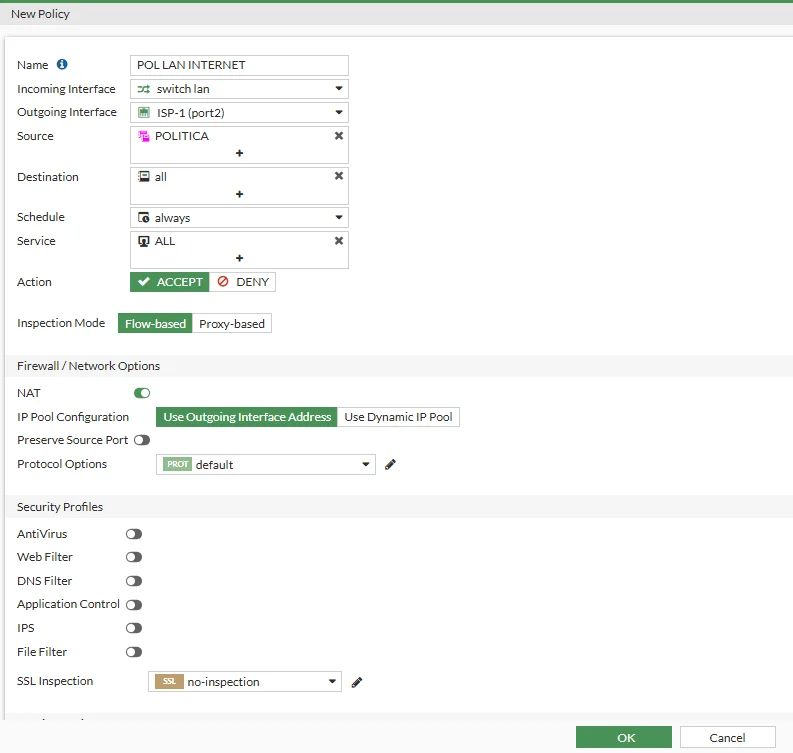Enable IPS security profile

[x=134, y=628]
